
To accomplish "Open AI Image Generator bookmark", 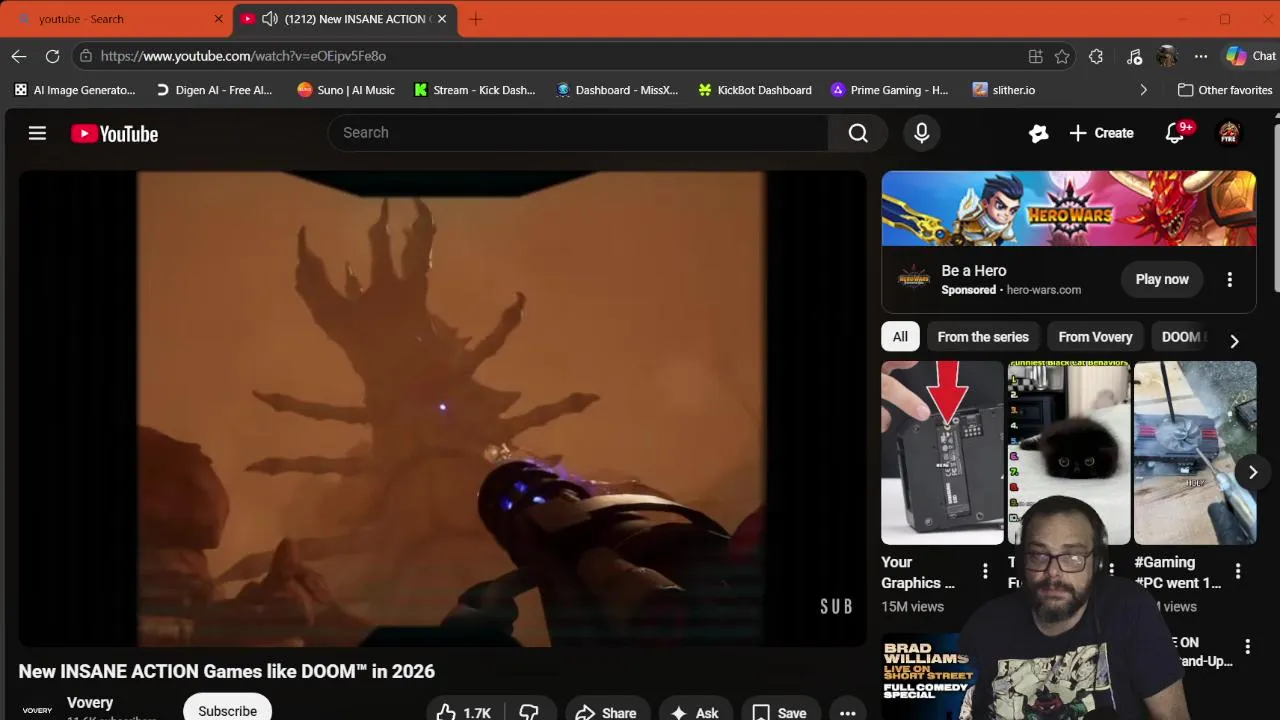I will click(x=75, y=90).
